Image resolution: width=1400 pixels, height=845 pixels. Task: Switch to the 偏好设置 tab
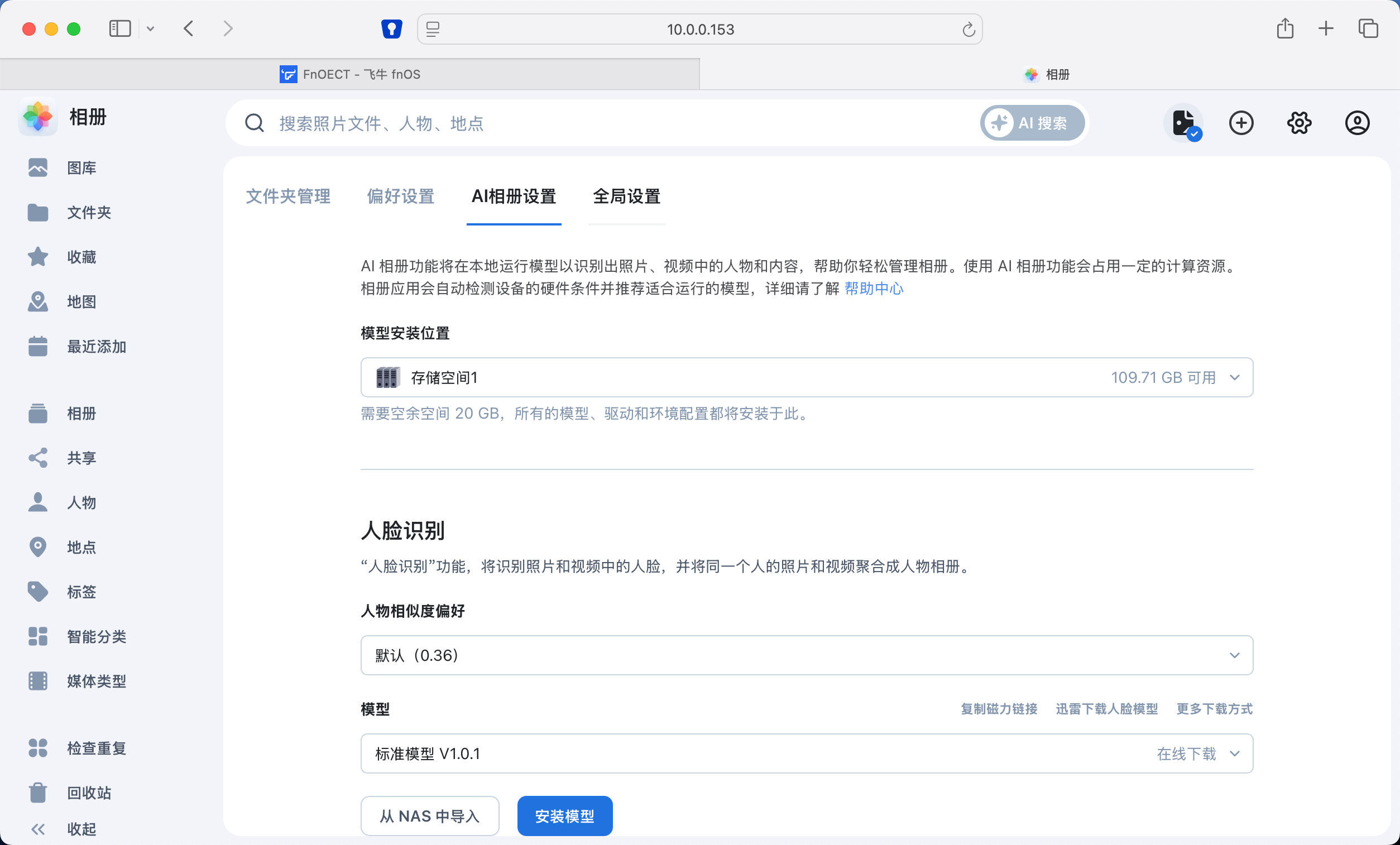(400, 196)
